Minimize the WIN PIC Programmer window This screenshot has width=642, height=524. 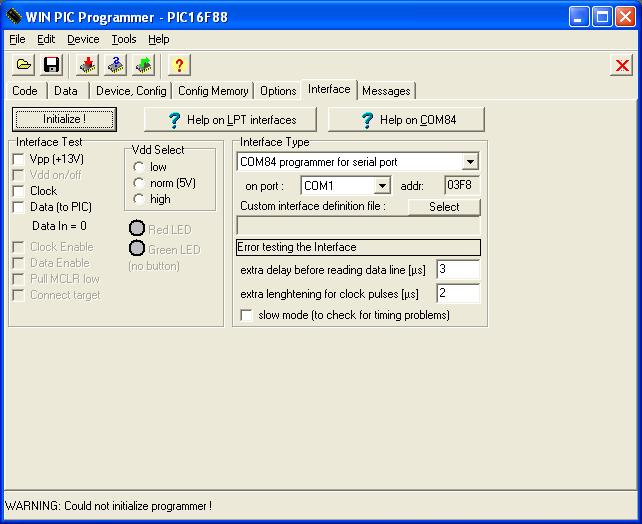579,17
